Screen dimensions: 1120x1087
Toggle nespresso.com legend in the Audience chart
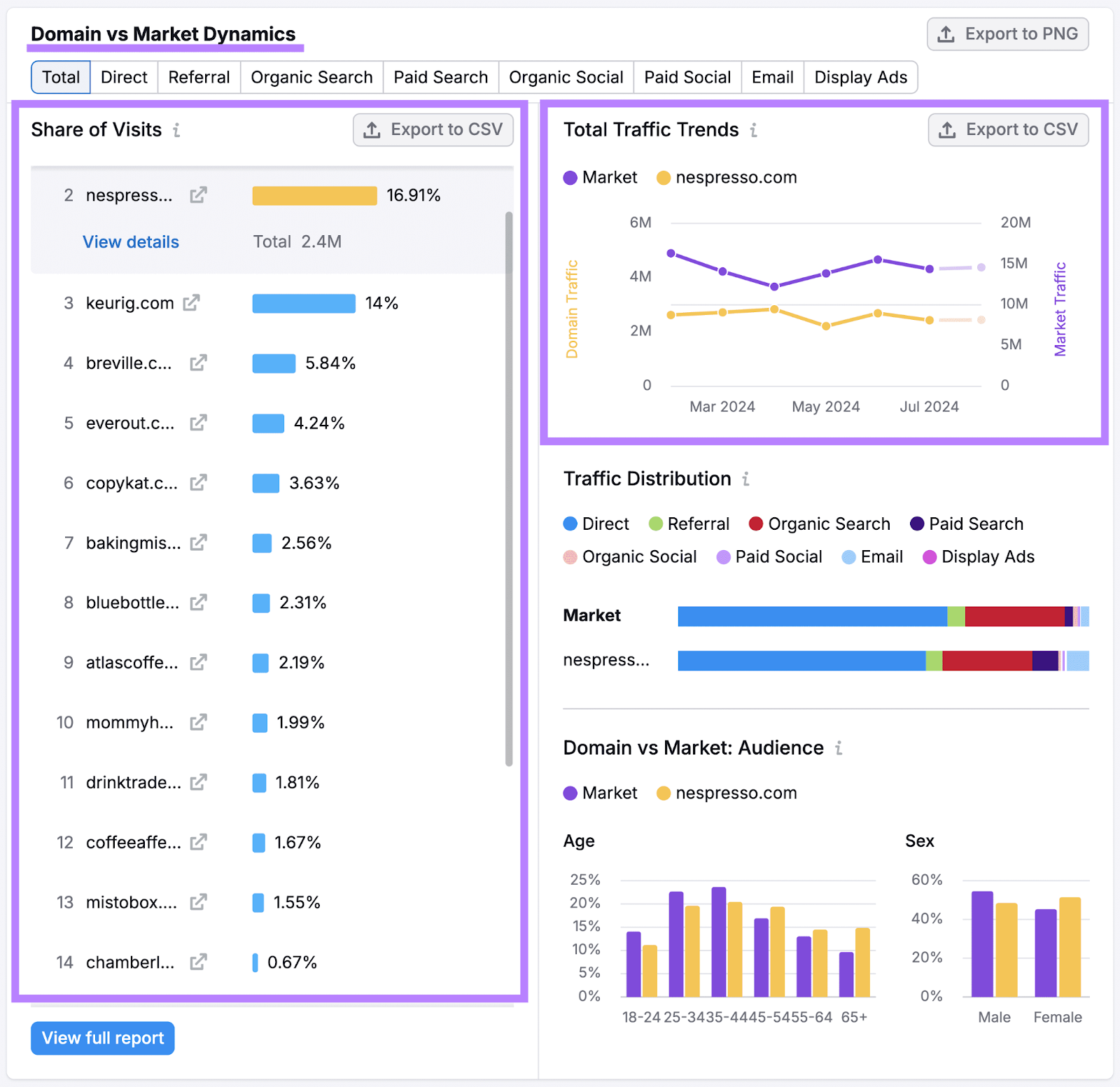(x=726, y=792)
